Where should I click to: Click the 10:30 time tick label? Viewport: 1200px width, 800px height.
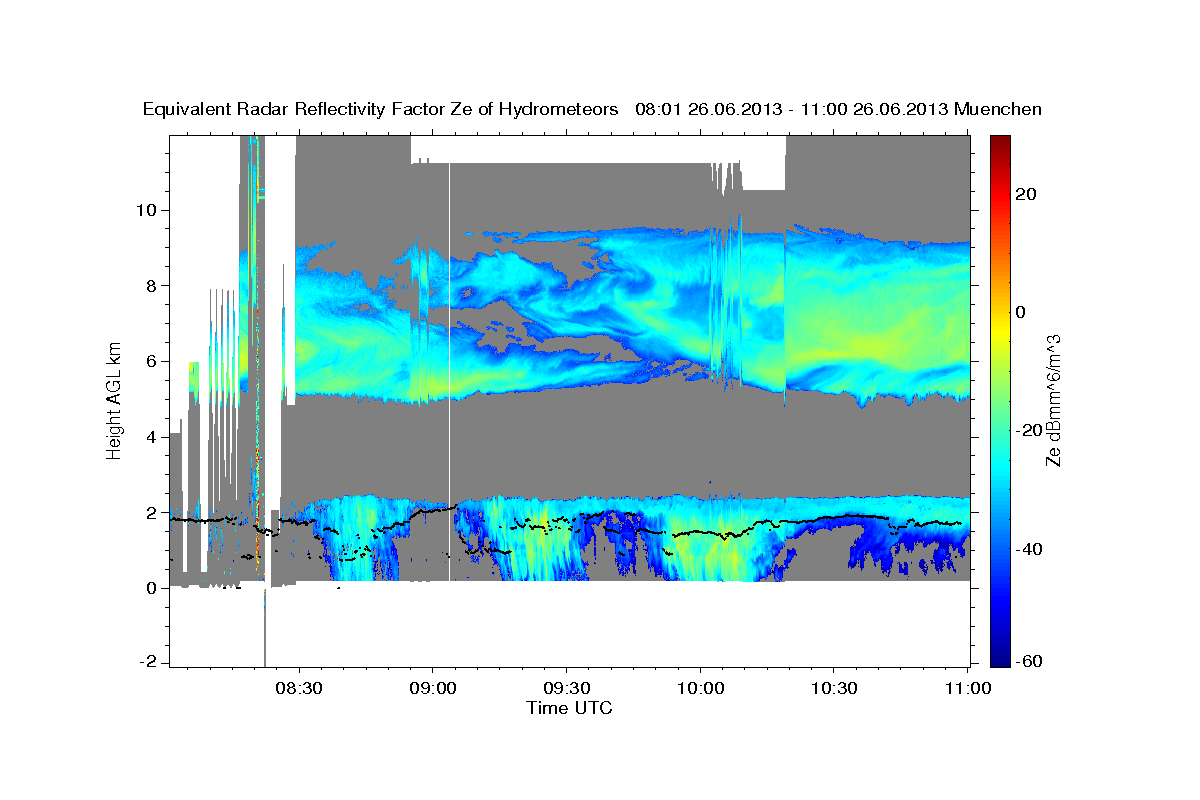point(835,688)
